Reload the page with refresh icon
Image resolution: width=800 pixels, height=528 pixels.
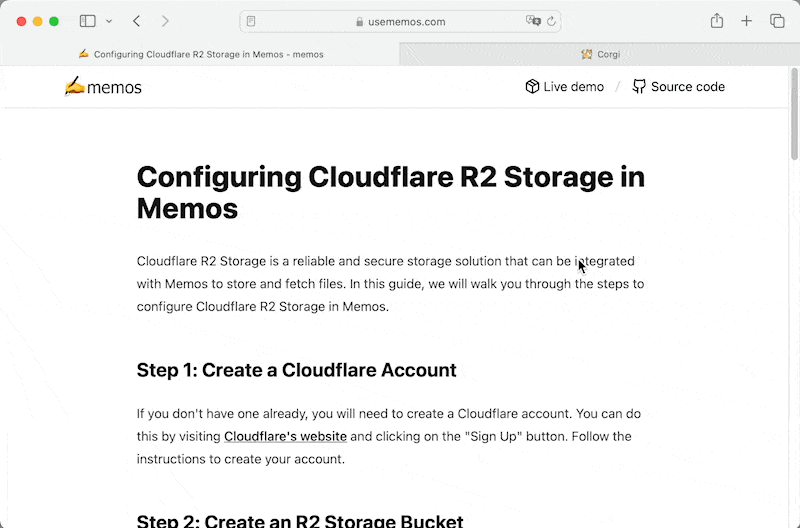coord(552,21)
